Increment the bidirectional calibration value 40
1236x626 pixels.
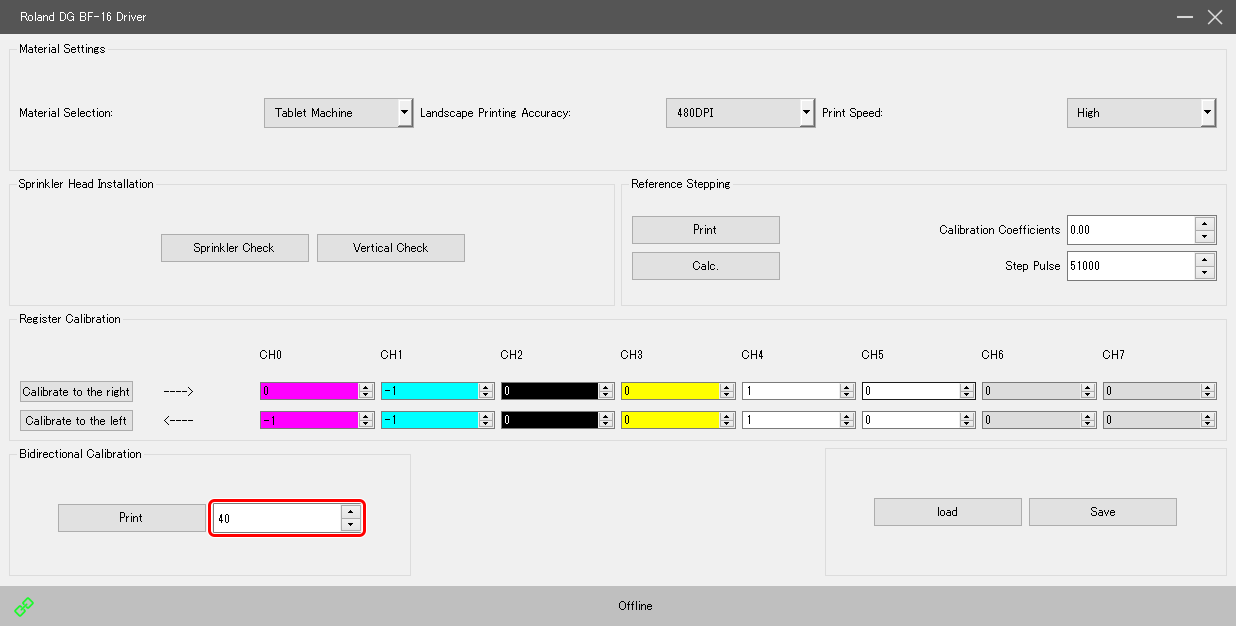[350, 512]
